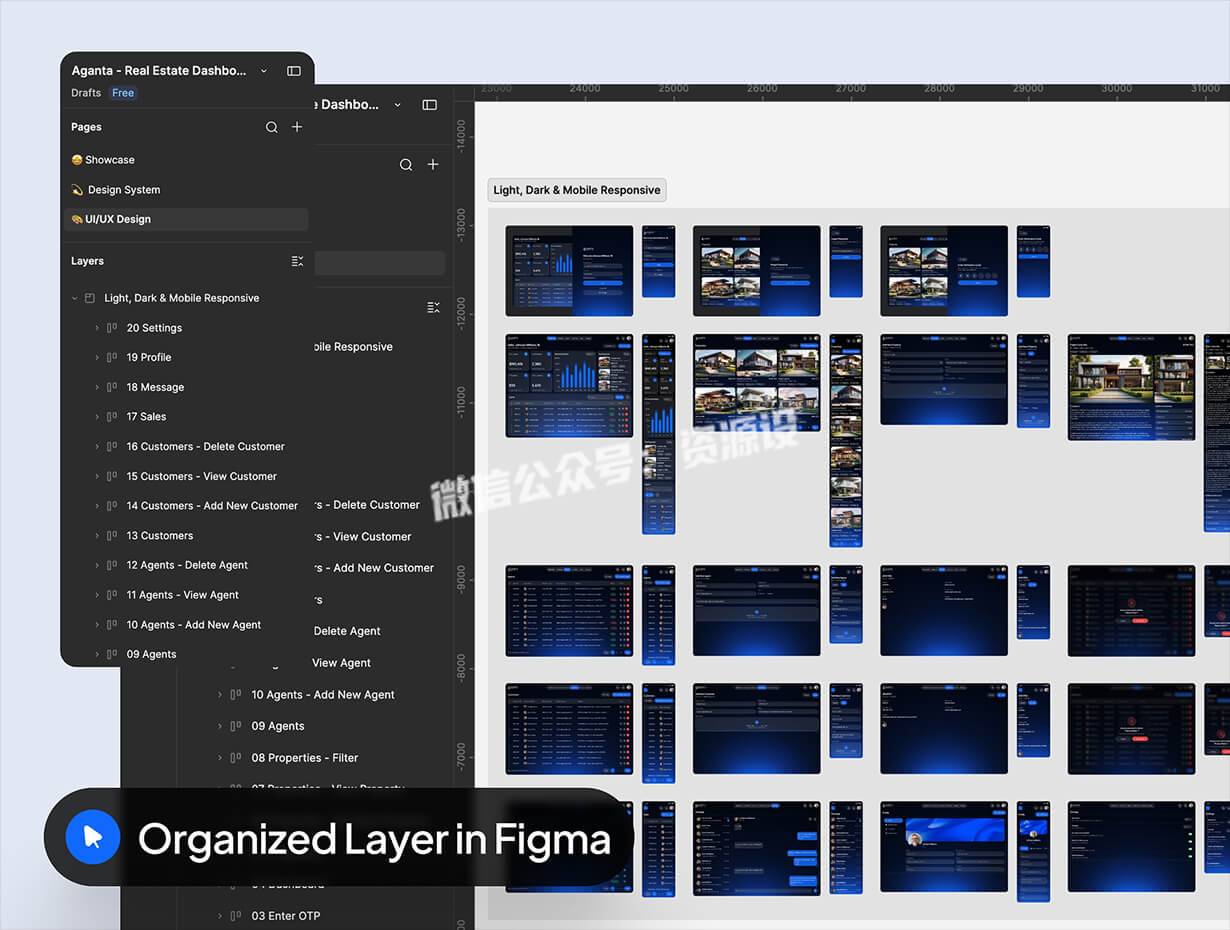Click the Free plan badge
Screen dimensions: 1230x930
click(x=123, y=93)
